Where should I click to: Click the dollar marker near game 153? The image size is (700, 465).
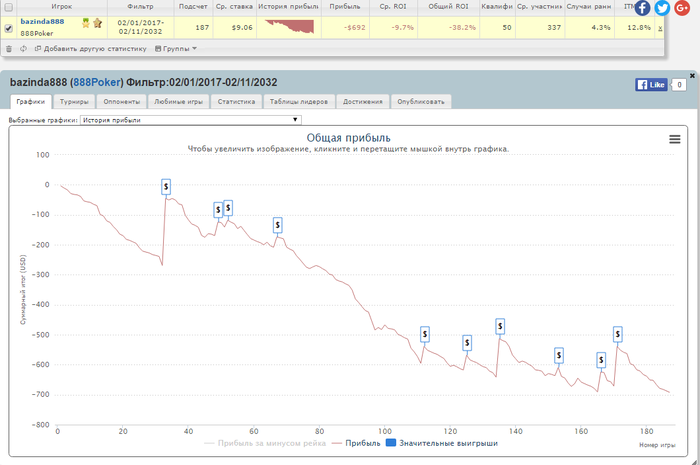point(558,356)
